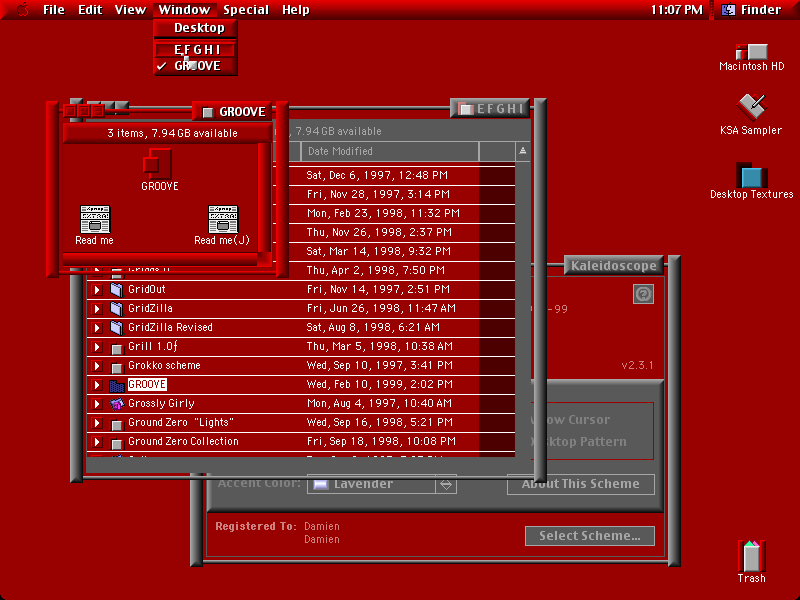Click the help question-mark icon in Kaleidoscope
The width and height of the screenshot is (800, 600).
(643, 294)
